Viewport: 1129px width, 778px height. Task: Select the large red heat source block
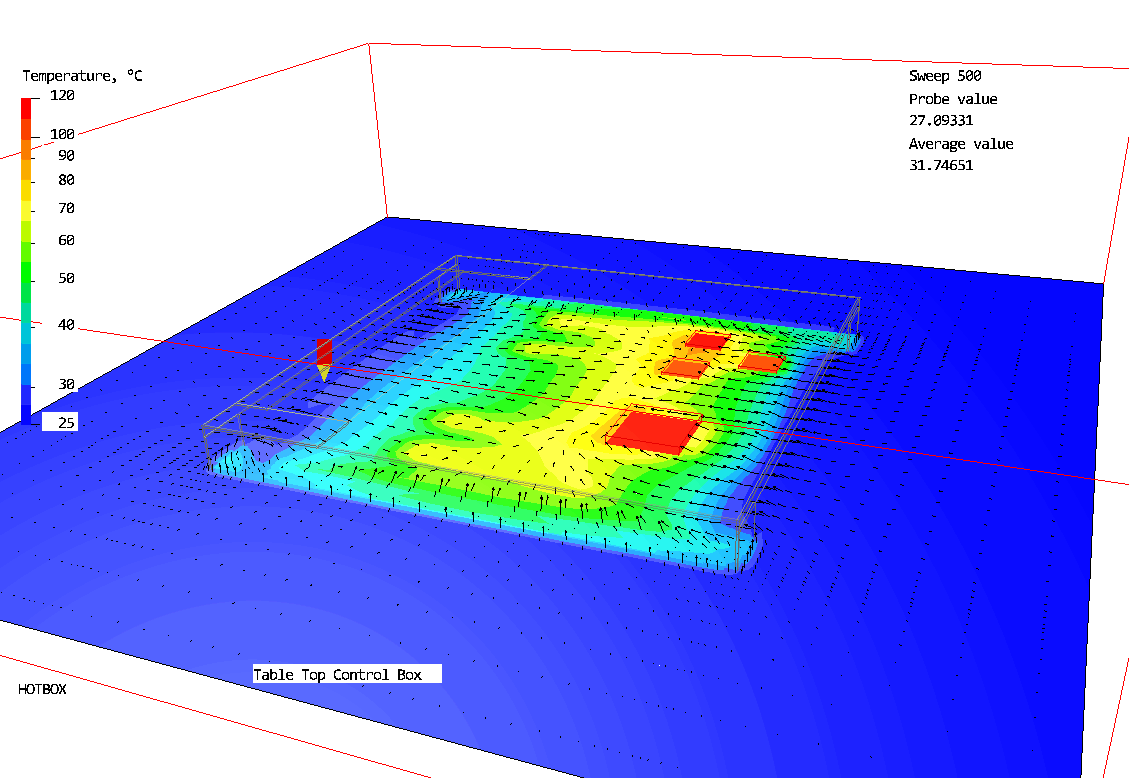(x=653, y=431)
